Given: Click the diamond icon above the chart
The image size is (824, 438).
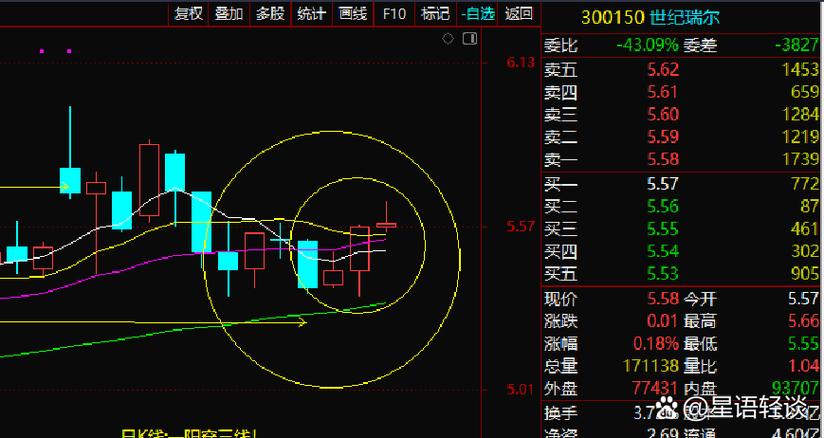Looking at the screenshot, I should 448,39.
